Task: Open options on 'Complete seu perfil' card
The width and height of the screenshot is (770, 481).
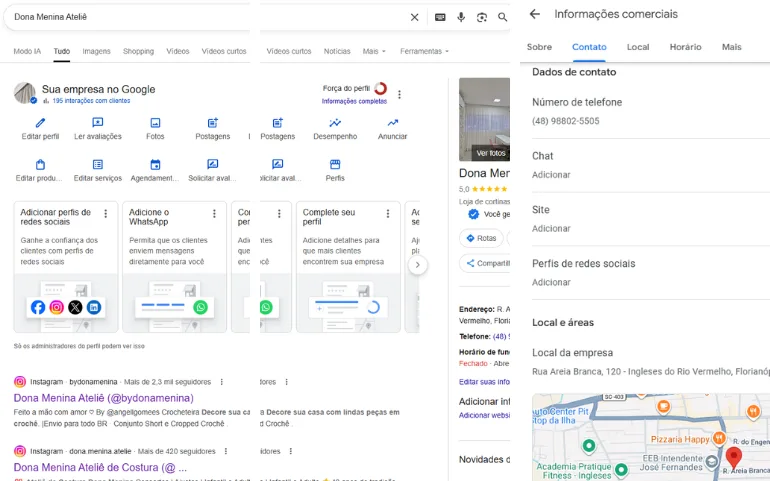Action: (x=388, y=214)
